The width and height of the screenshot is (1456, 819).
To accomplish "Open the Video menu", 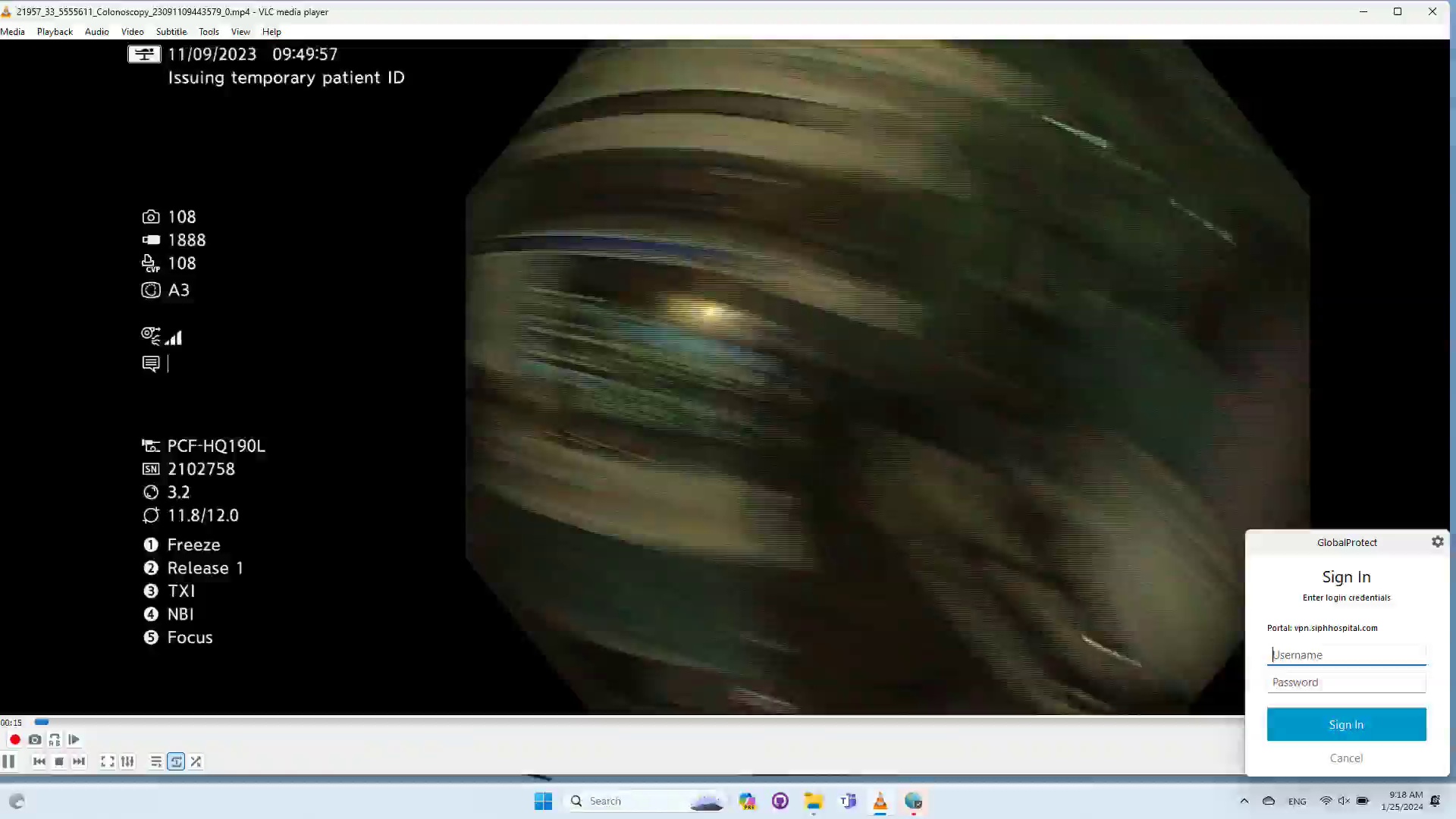I will (x=132, y=32).
